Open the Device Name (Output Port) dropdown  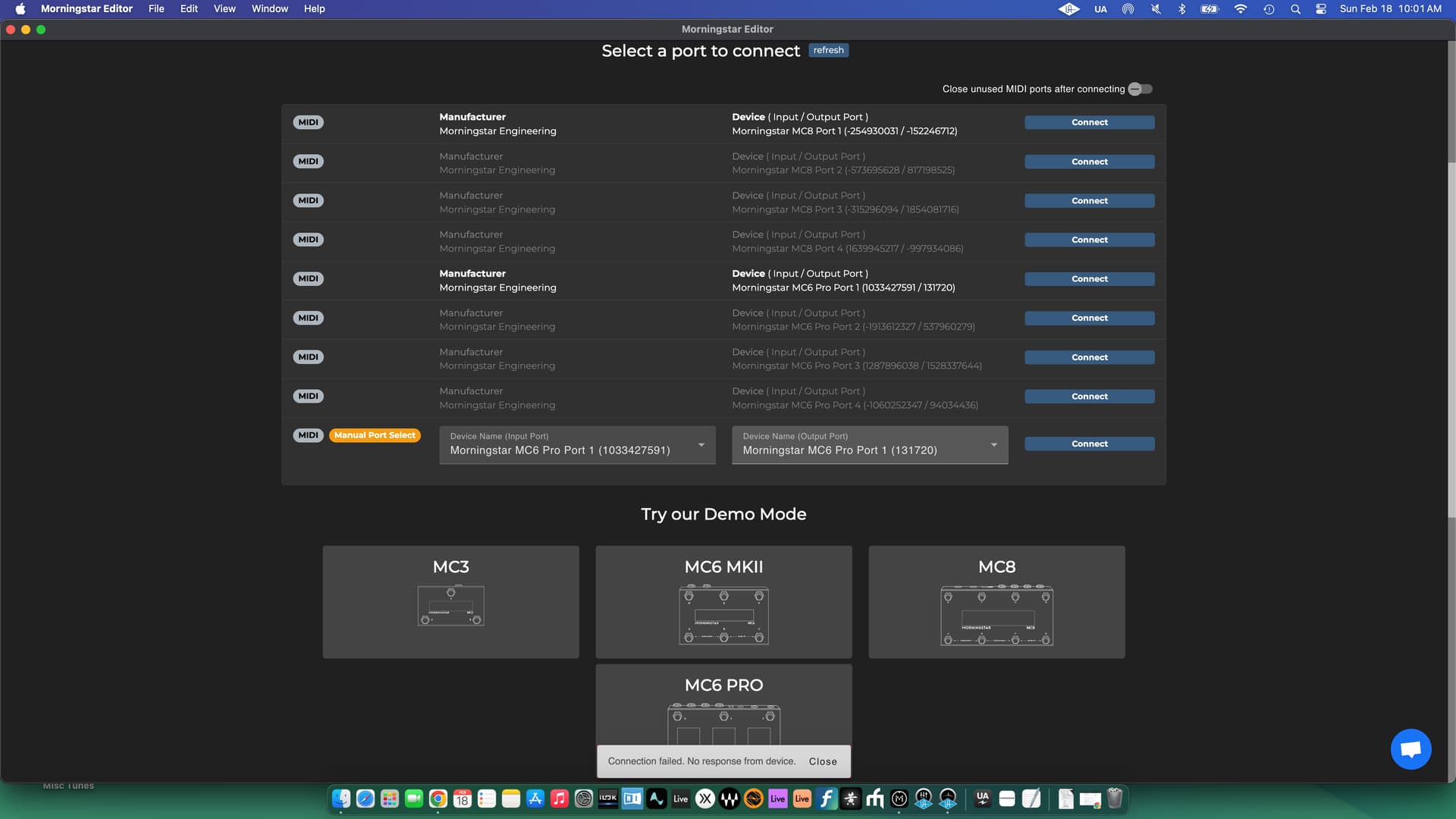tap(870, 444)
